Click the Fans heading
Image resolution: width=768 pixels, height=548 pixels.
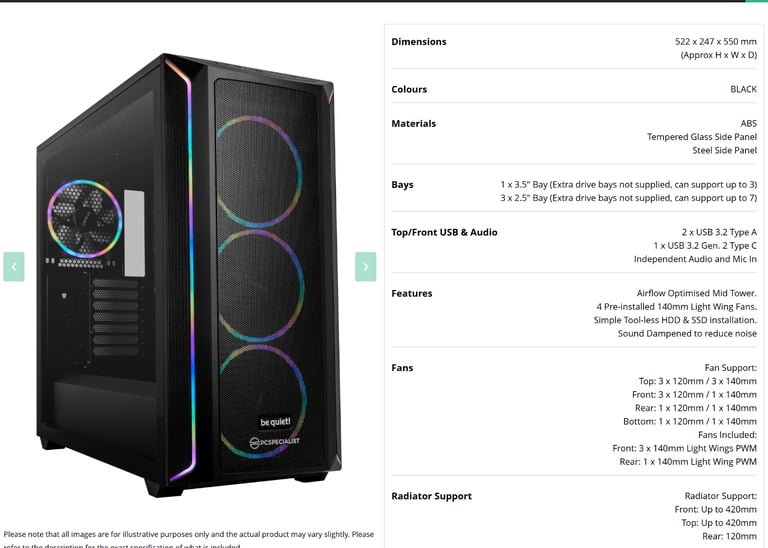[x=402, y=368]
